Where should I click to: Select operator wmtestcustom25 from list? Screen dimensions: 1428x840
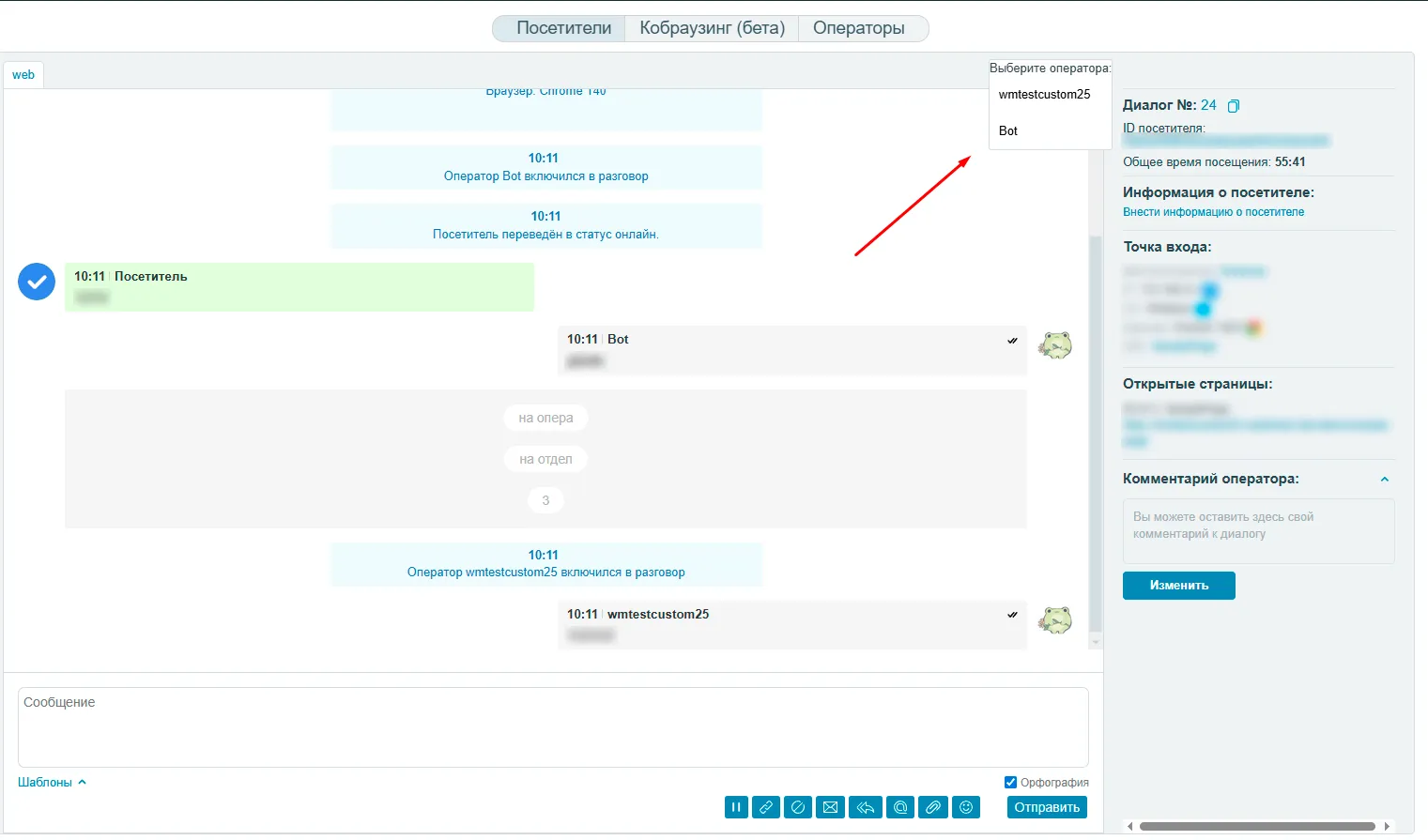[x=1044, y=95]
